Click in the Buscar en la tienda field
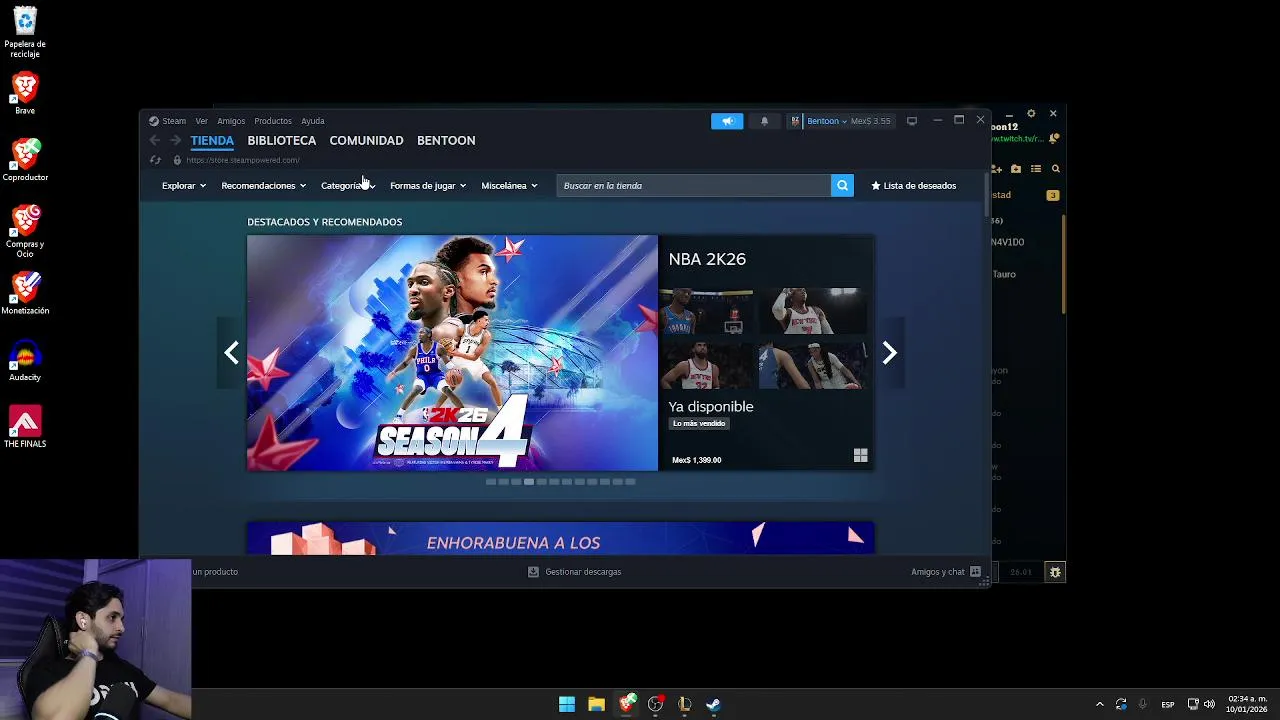The image size is (1280, 720). point(694,185)
